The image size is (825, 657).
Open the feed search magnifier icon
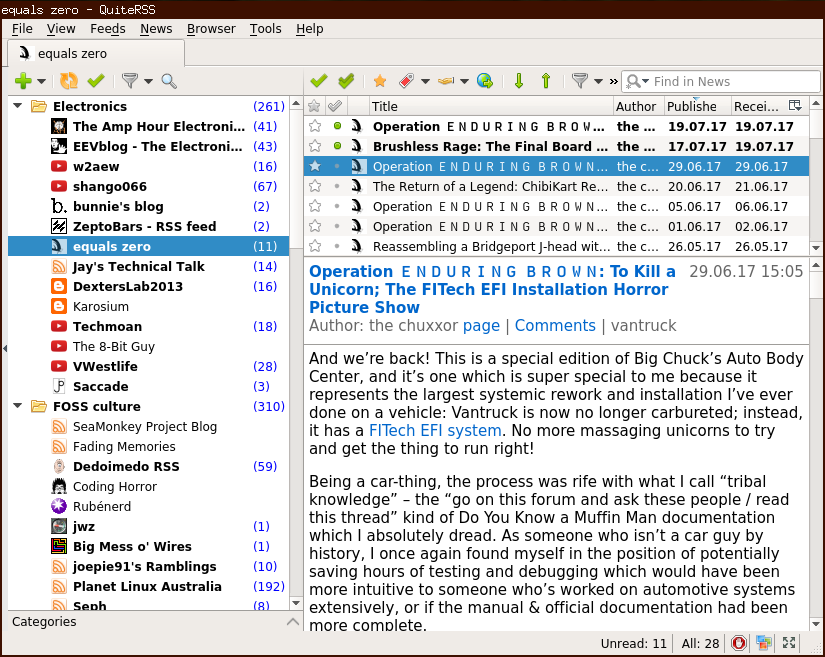click(169, 81)
